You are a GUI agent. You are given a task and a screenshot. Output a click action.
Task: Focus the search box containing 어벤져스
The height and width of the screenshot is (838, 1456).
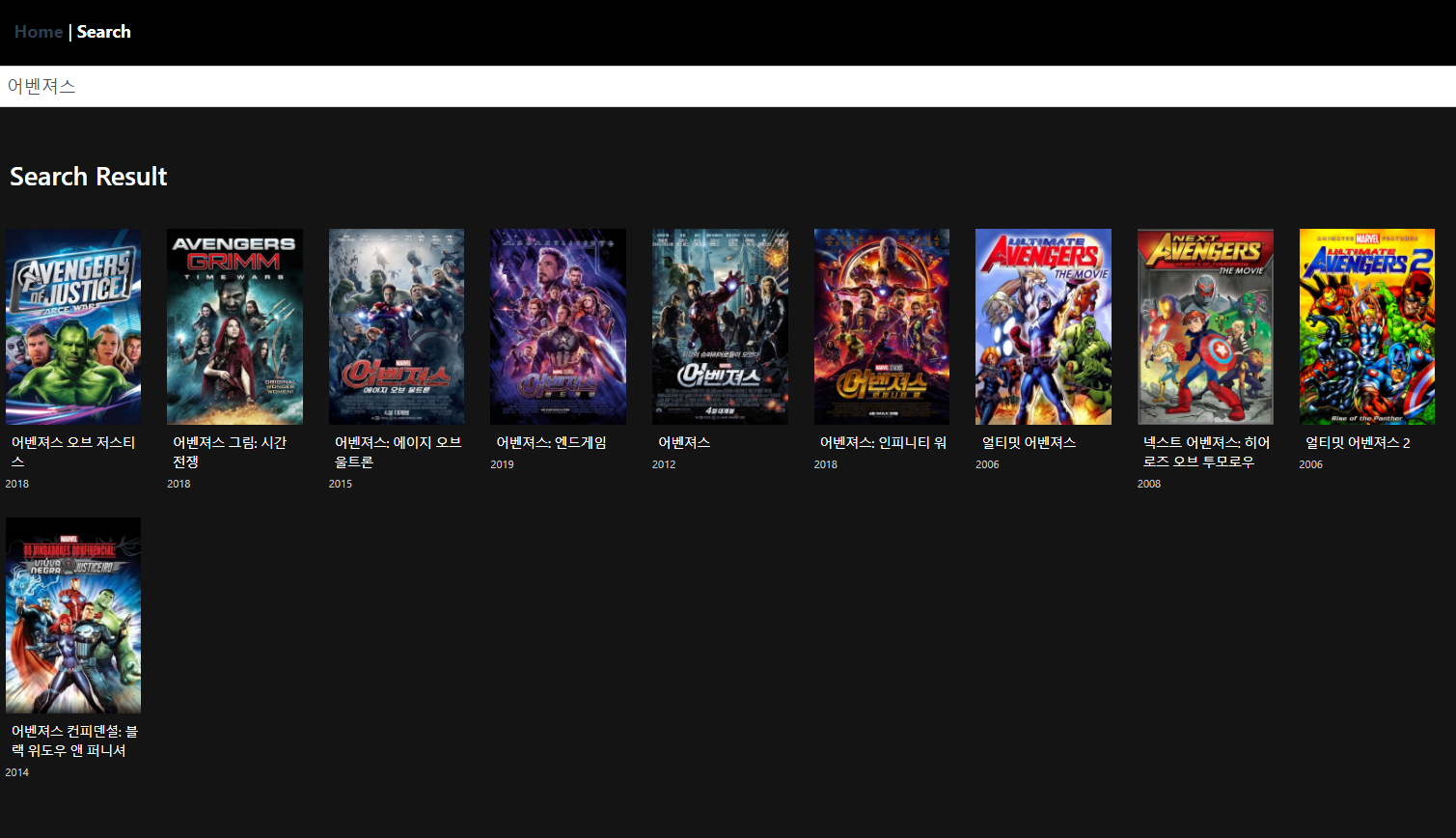(728, 86)
